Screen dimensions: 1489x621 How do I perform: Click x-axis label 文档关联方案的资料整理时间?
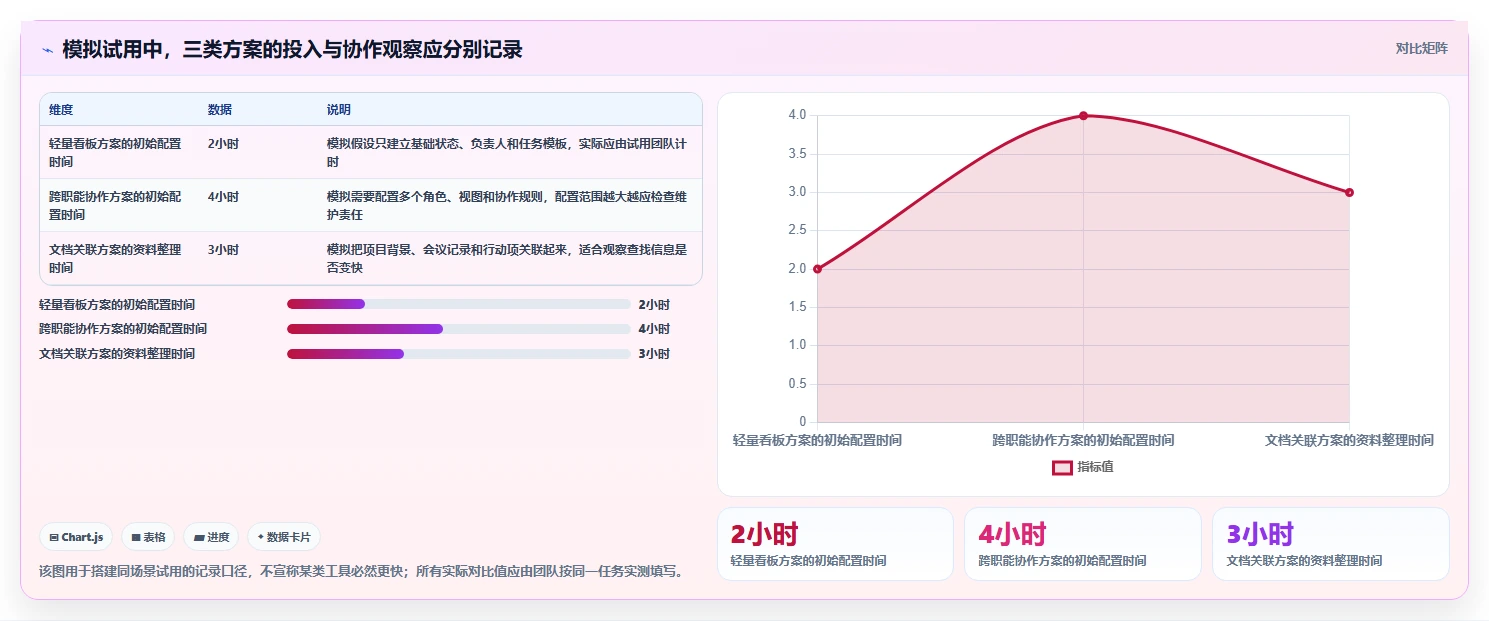1349,440
